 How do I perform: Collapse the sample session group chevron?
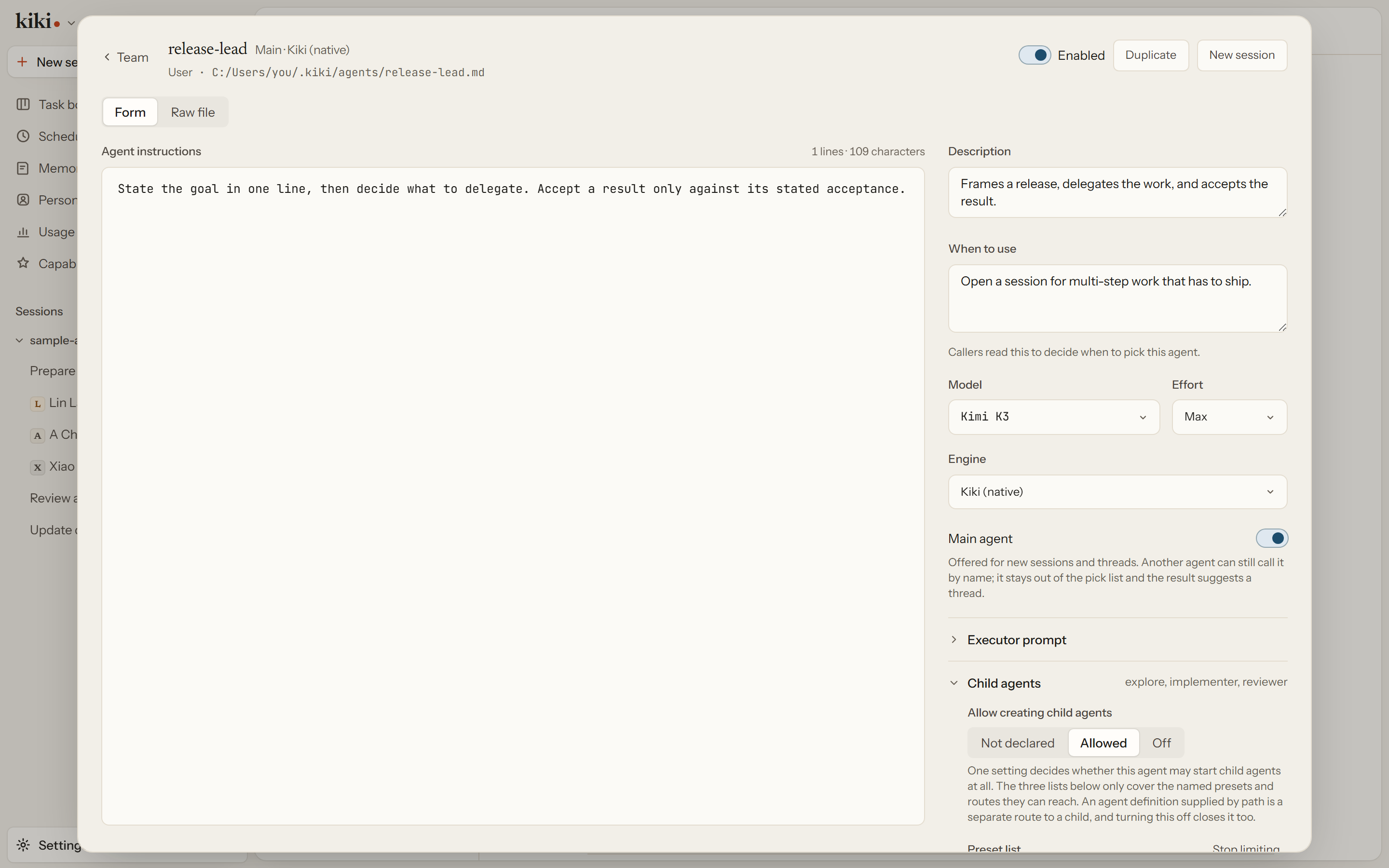(x=19, y=340)
